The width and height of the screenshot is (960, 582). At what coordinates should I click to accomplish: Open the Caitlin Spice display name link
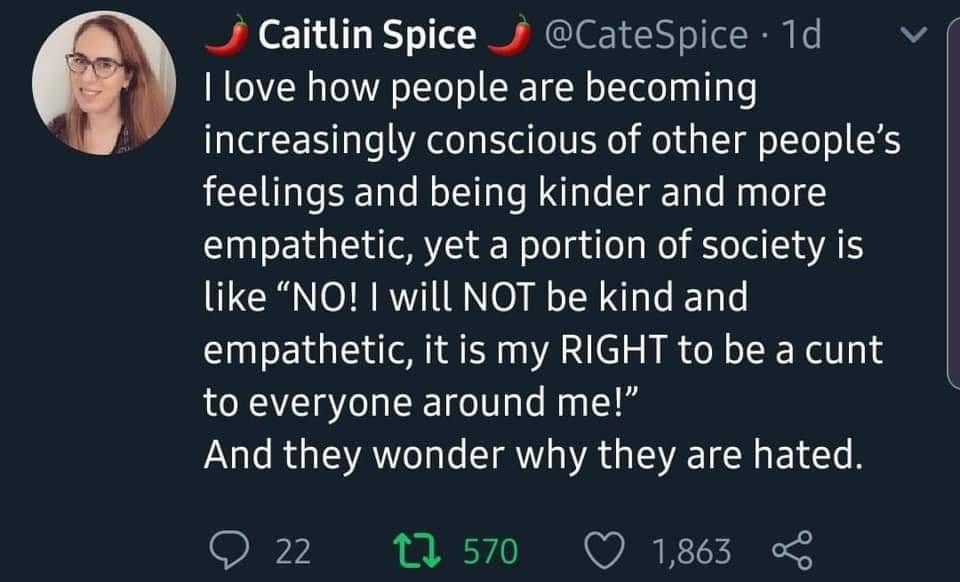coord(367,36)
